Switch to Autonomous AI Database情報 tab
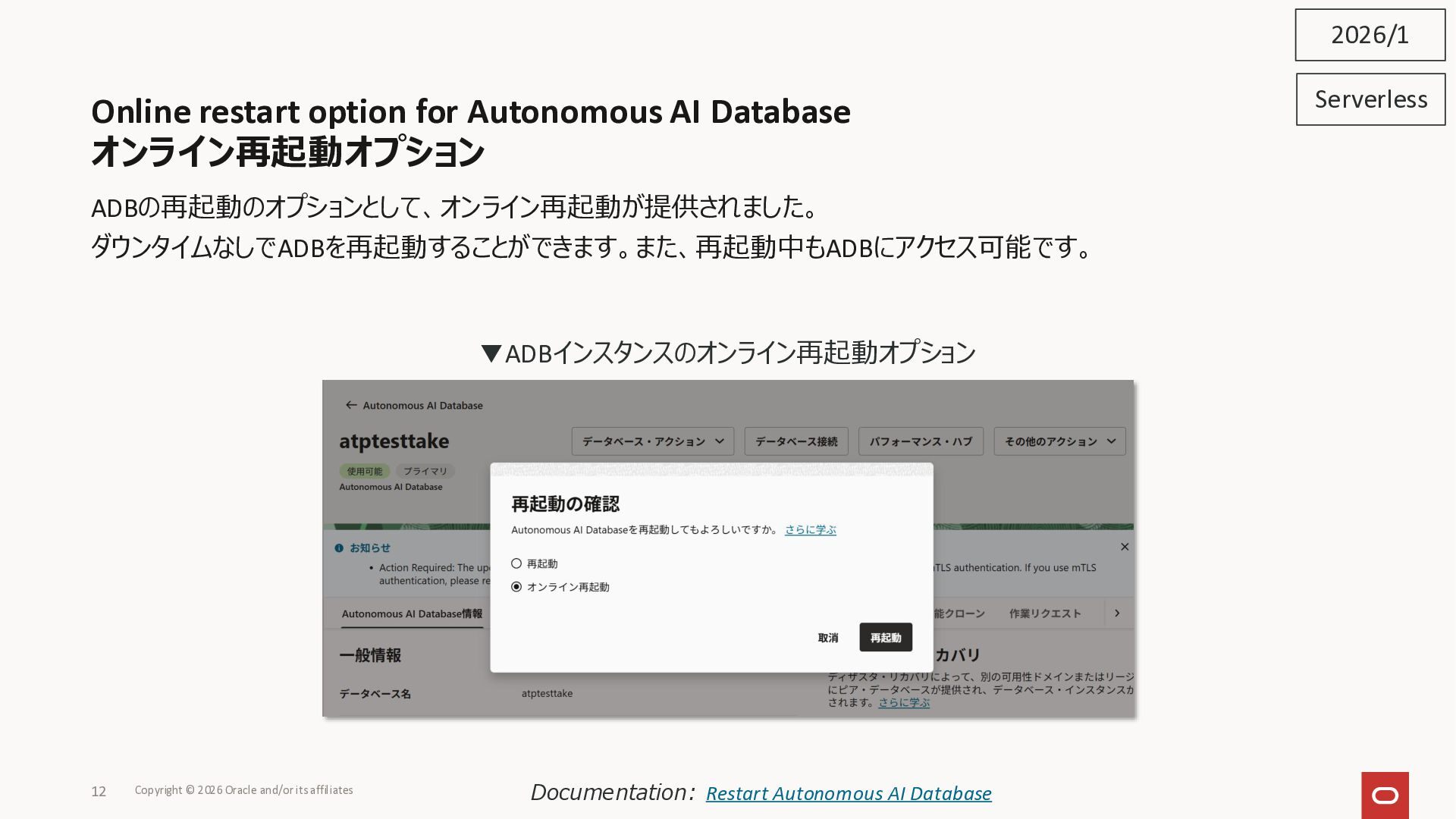Screen dimensions: 1456x819 click(x=412, y=613)
